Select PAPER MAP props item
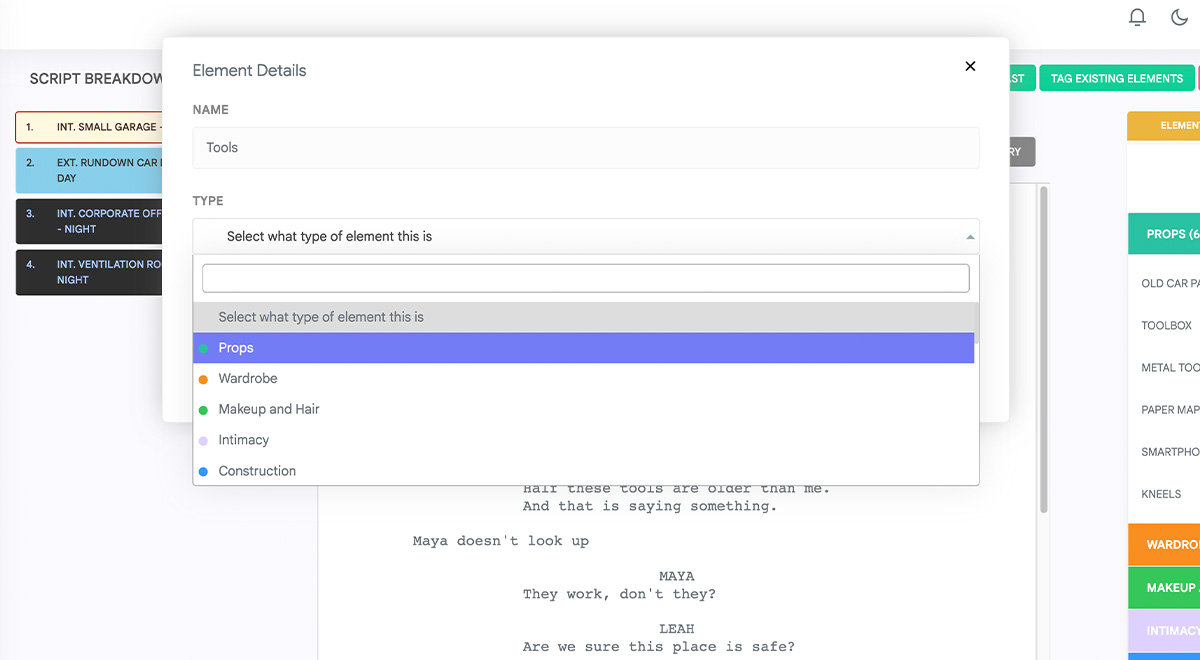The height and width of the screenshot is (660, 1200). (1170, 409)
